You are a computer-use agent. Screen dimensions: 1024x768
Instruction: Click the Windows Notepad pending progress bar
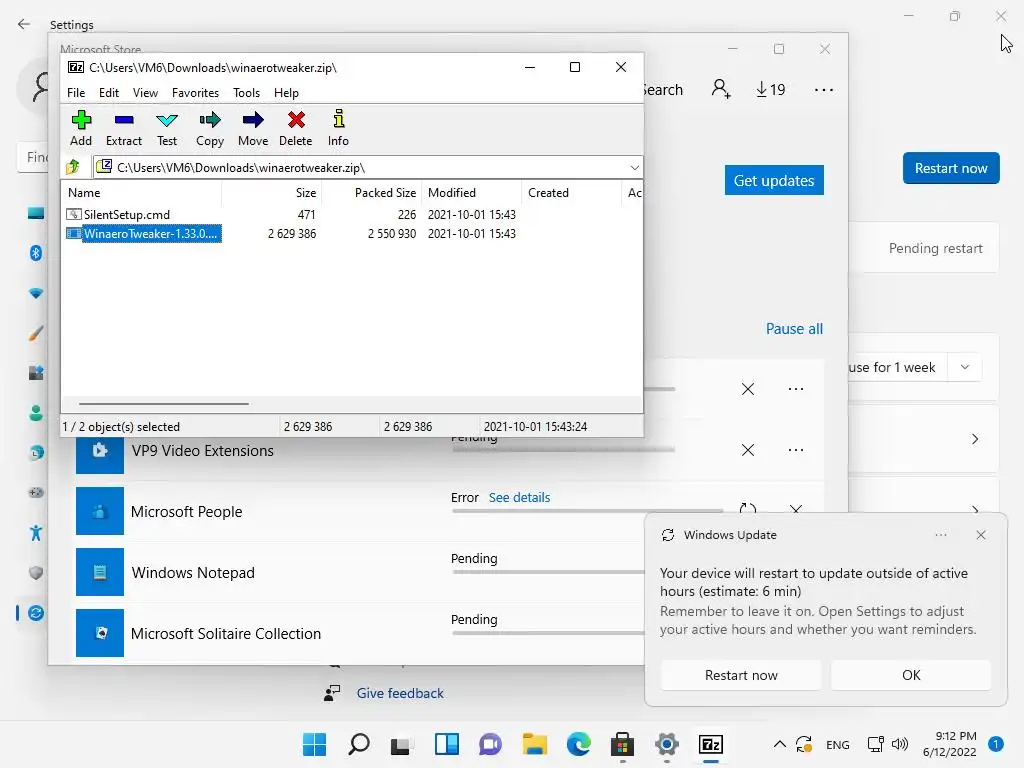point(547,572)
